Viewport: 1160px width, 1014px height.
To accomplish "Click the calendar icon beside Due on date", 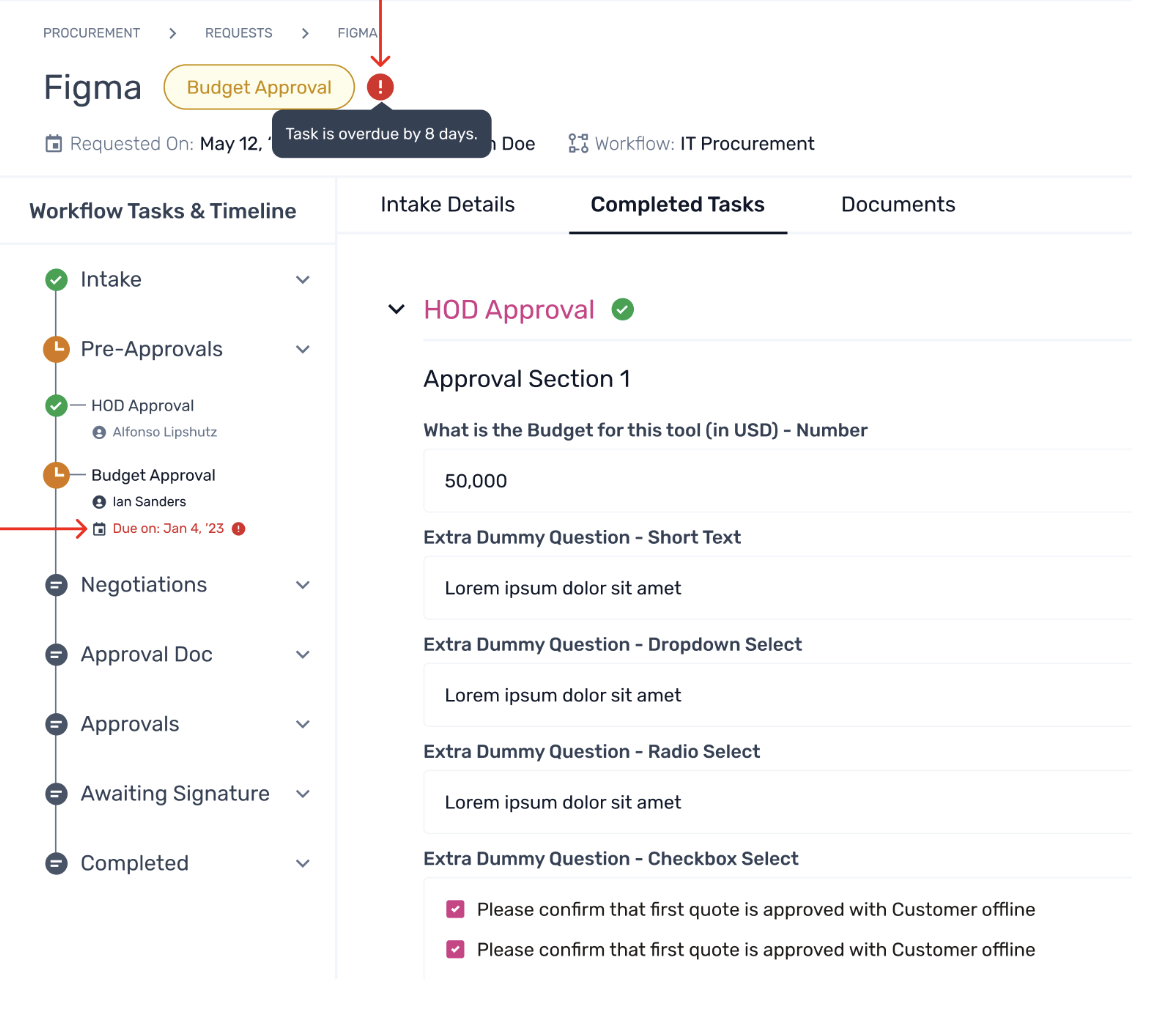I will click(99, 529).
